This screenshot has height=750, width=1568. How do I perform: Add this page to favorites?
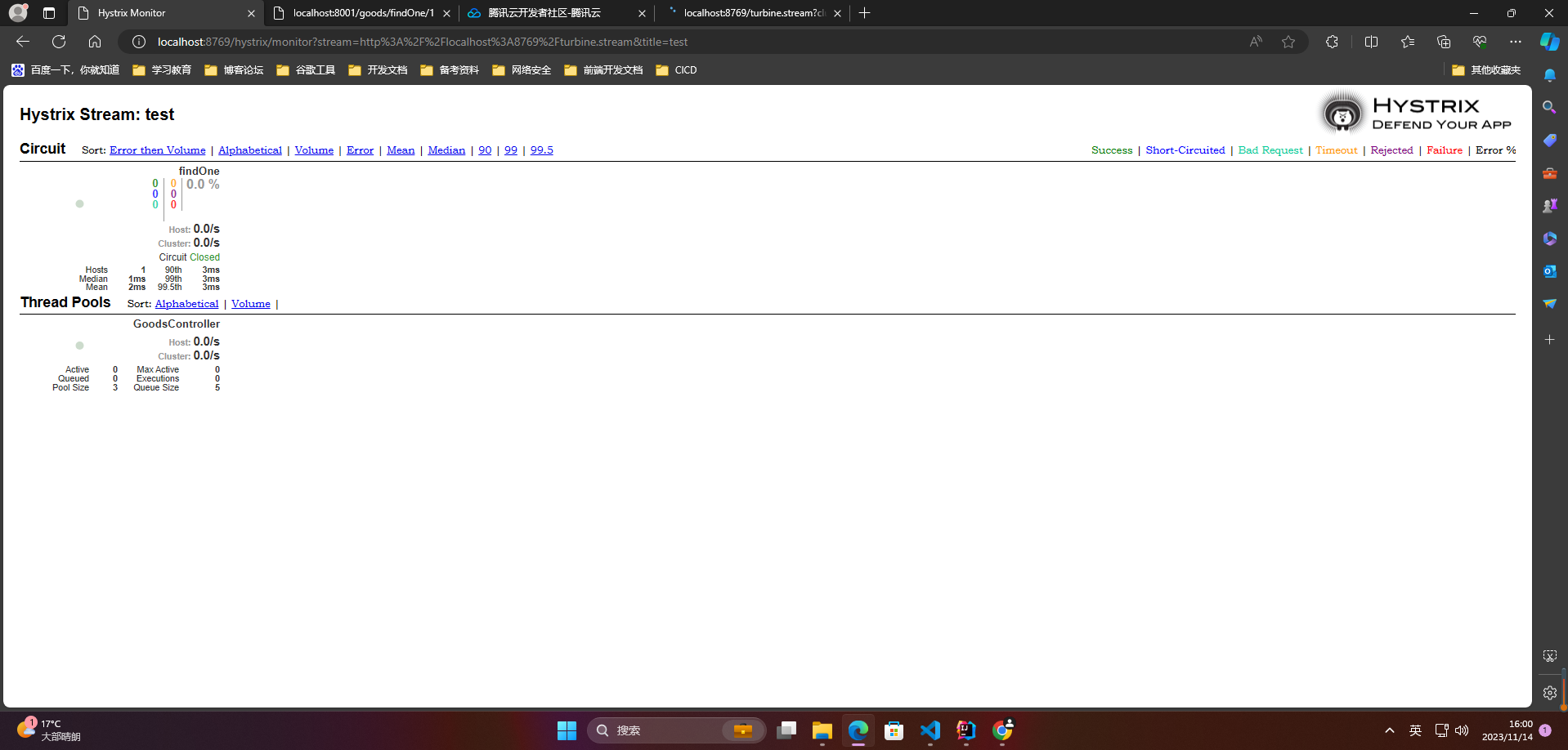[1288, 42]
